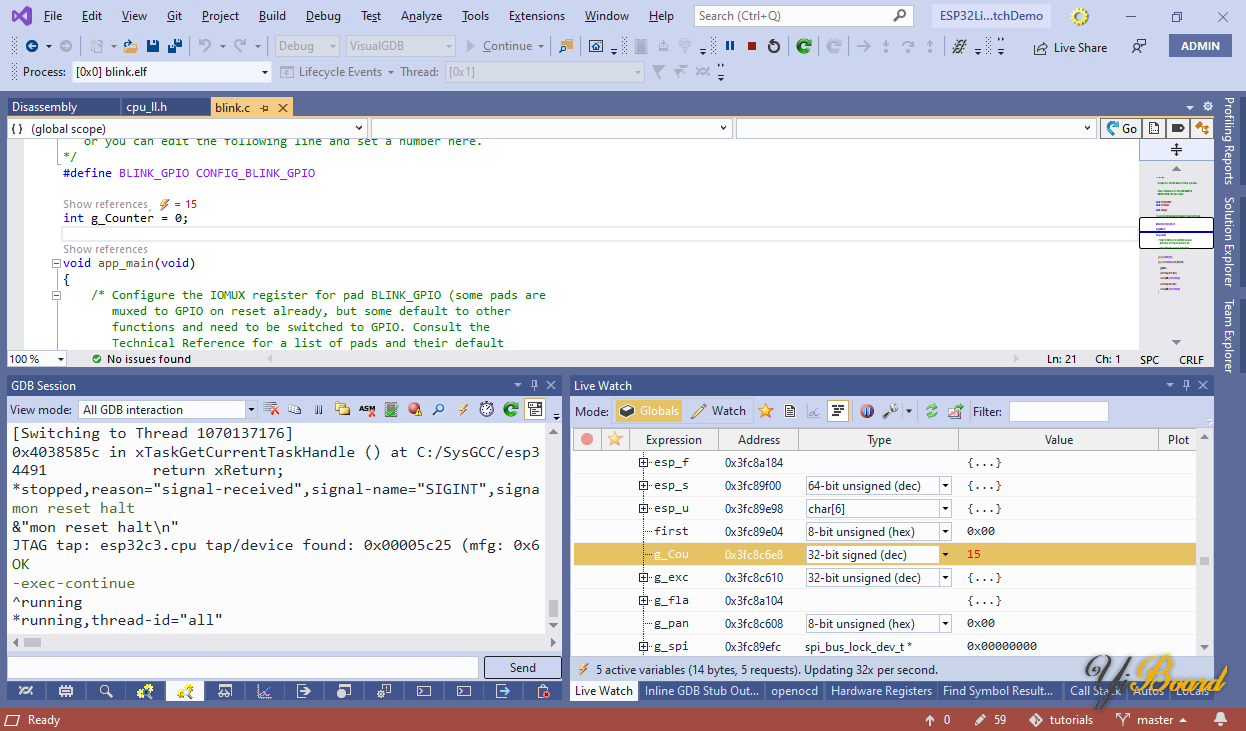
Task: Click the green refresh arrows in Live Watch
Action: point(932,411)
